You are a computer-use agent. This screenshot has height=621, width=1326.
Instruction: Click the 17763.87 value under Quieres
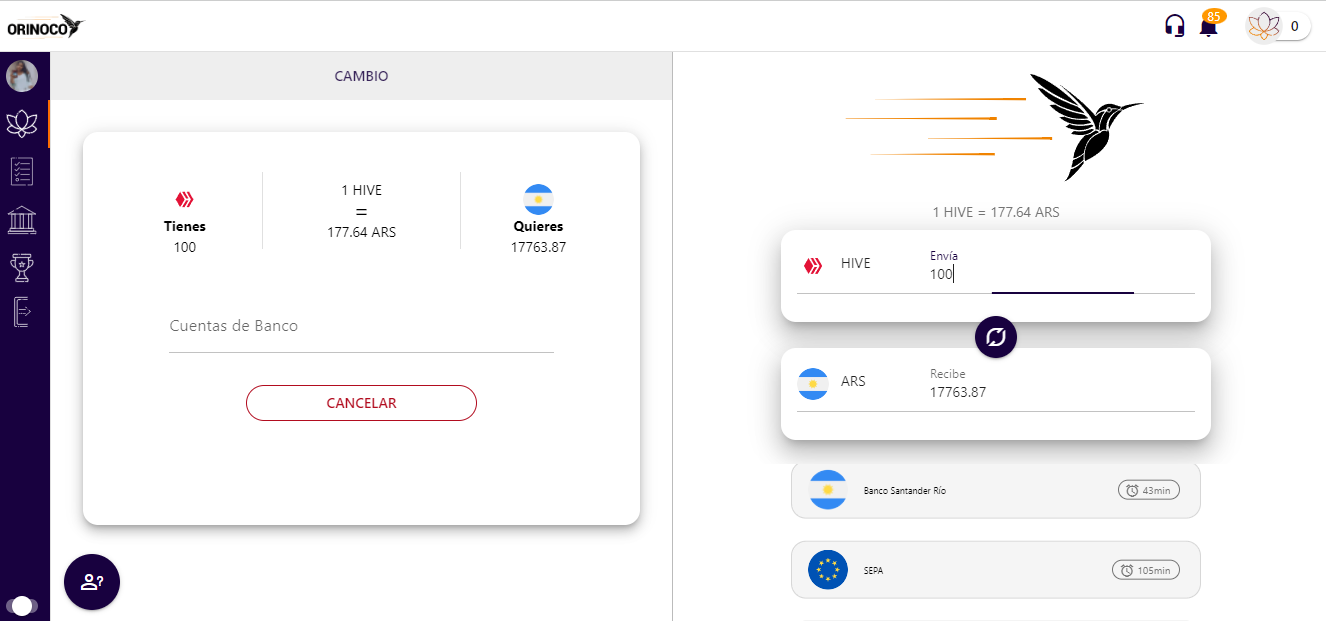tap(538, 247)
